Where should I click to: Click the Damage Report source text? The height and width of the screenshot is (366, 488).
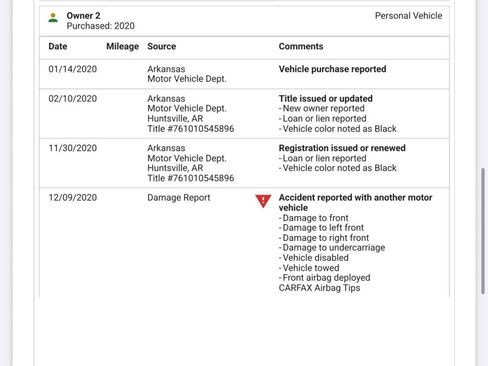[179, 198]
